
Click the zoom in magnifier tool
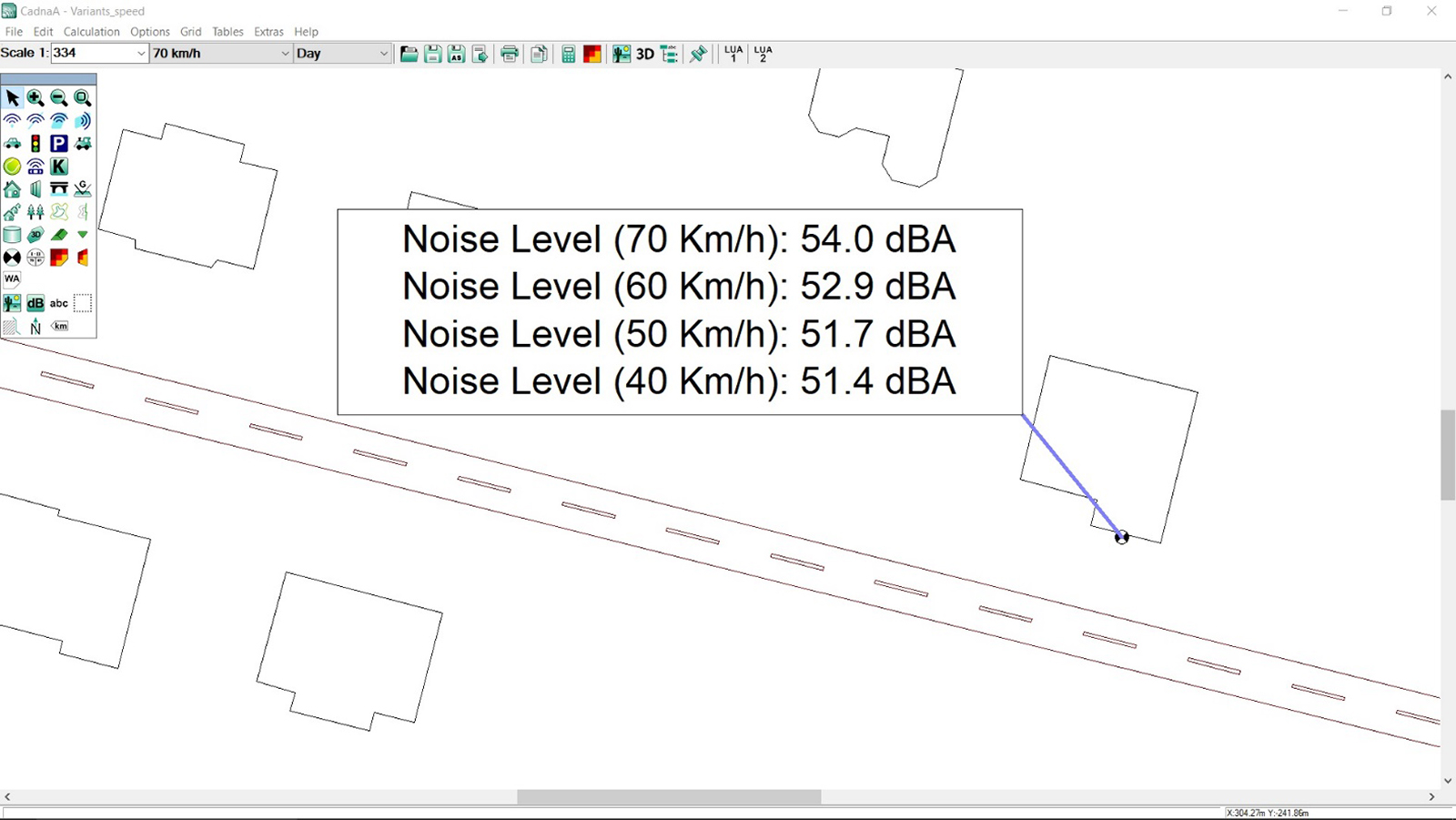(x=35, y=98)
